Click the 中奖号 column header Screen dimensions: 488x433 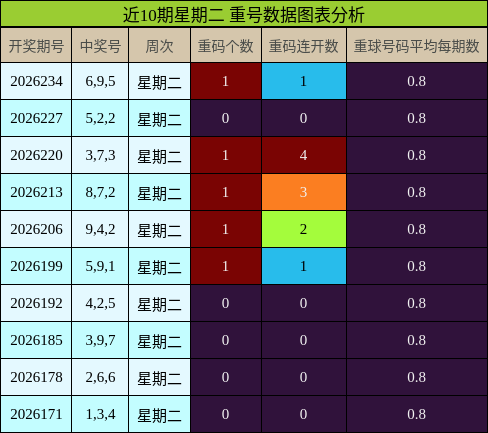click(x=100, y=45)
